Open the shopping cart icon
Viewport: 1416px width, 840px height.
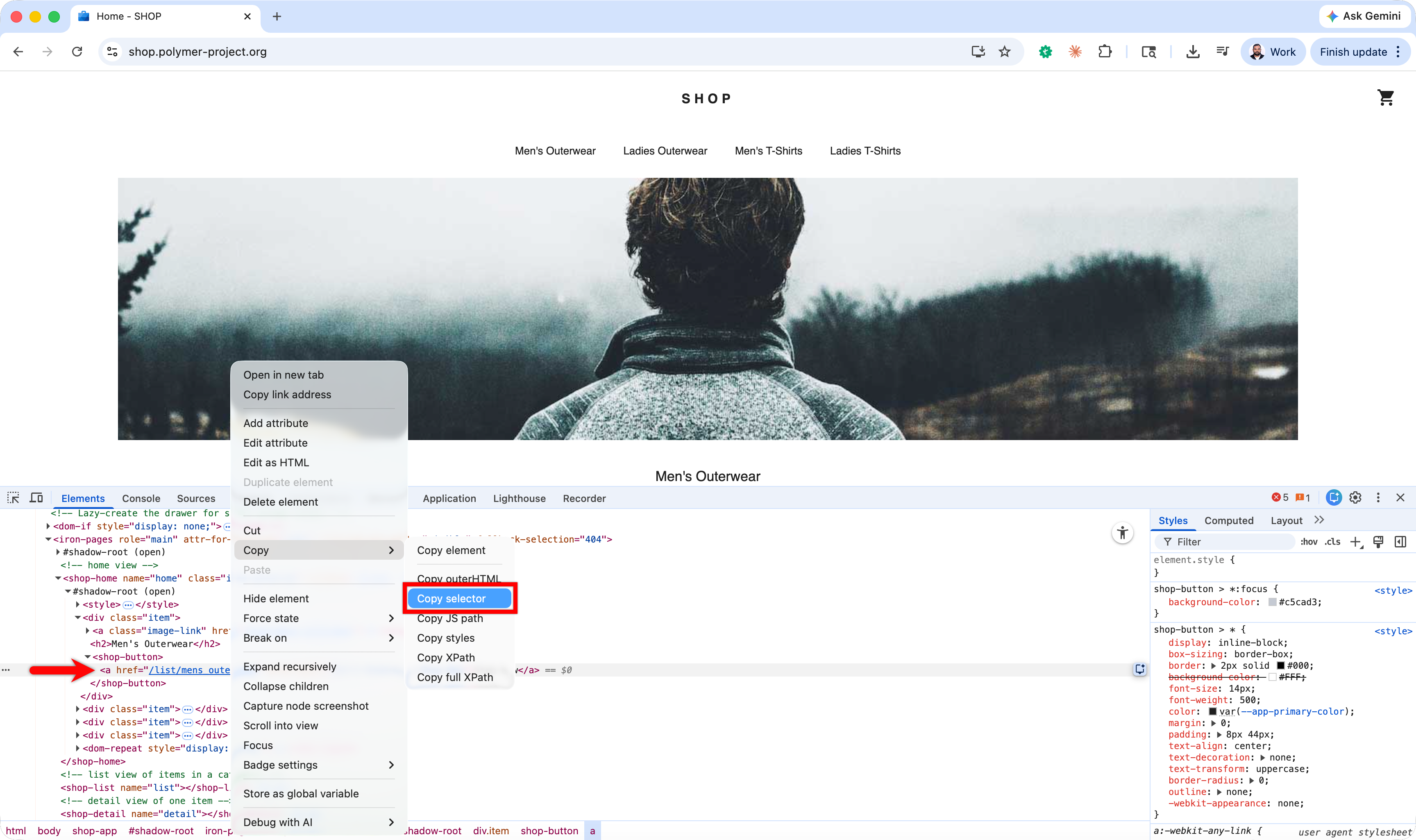(1385, 98)
